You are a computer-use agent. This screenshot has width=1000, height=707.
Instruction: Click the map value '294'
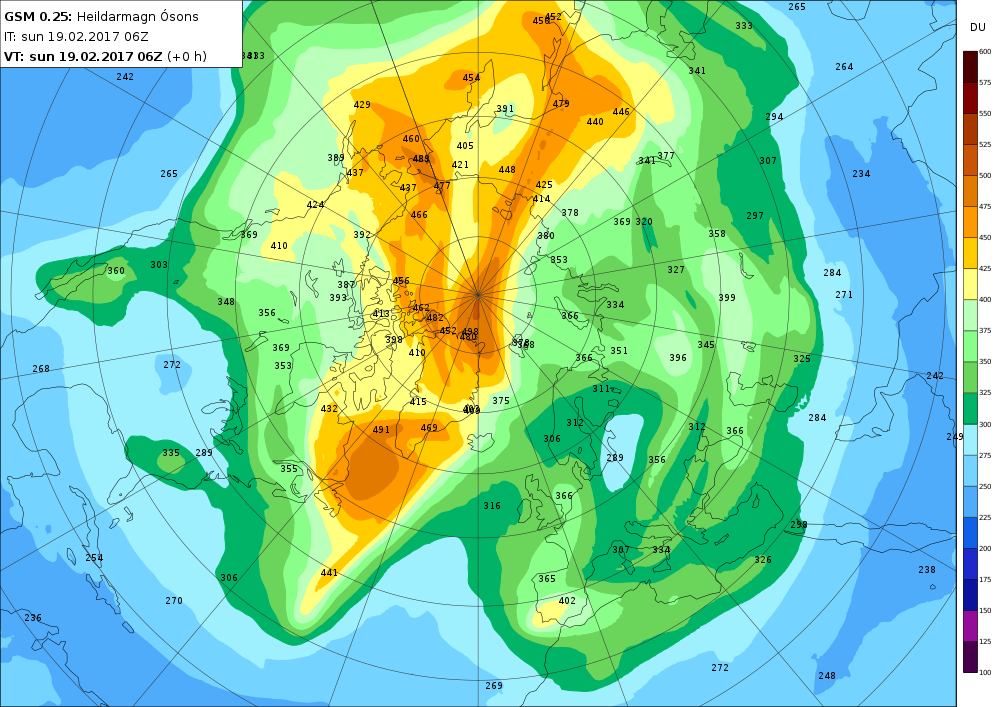click(x=774, y=117)
